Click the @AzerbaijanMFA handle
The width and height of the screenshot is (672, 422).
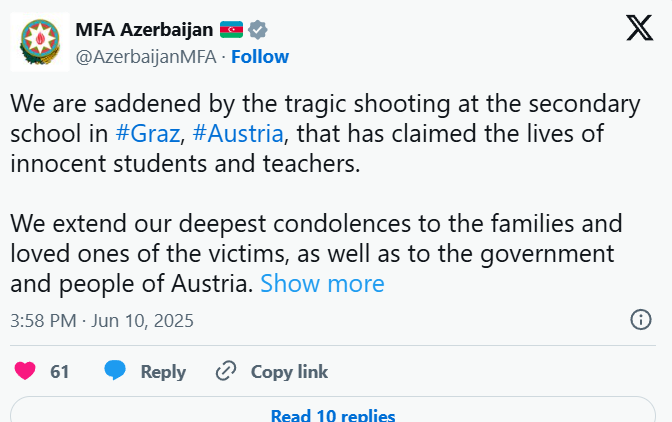[146, 57]
